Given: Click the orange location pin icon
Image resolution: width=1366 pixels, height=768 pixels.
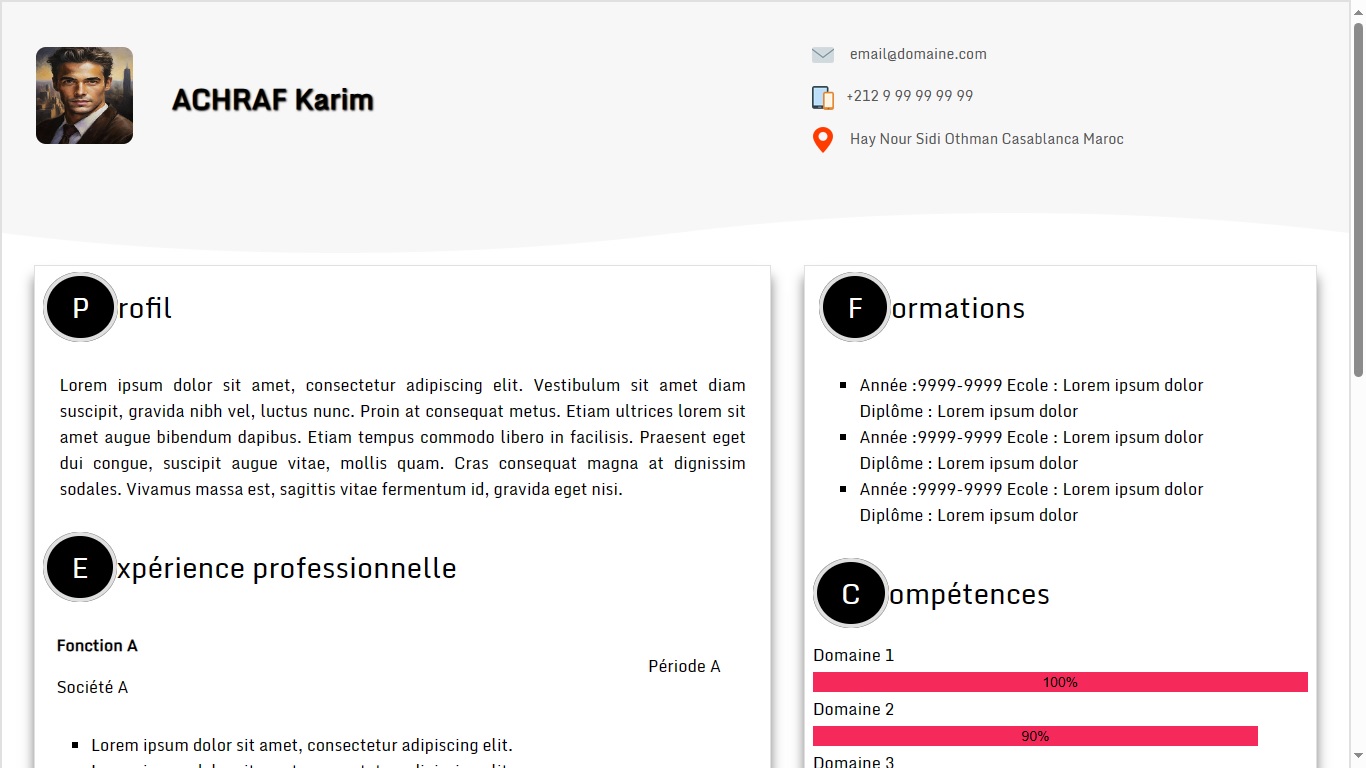Looking at the screenshot, I should 822,140.
